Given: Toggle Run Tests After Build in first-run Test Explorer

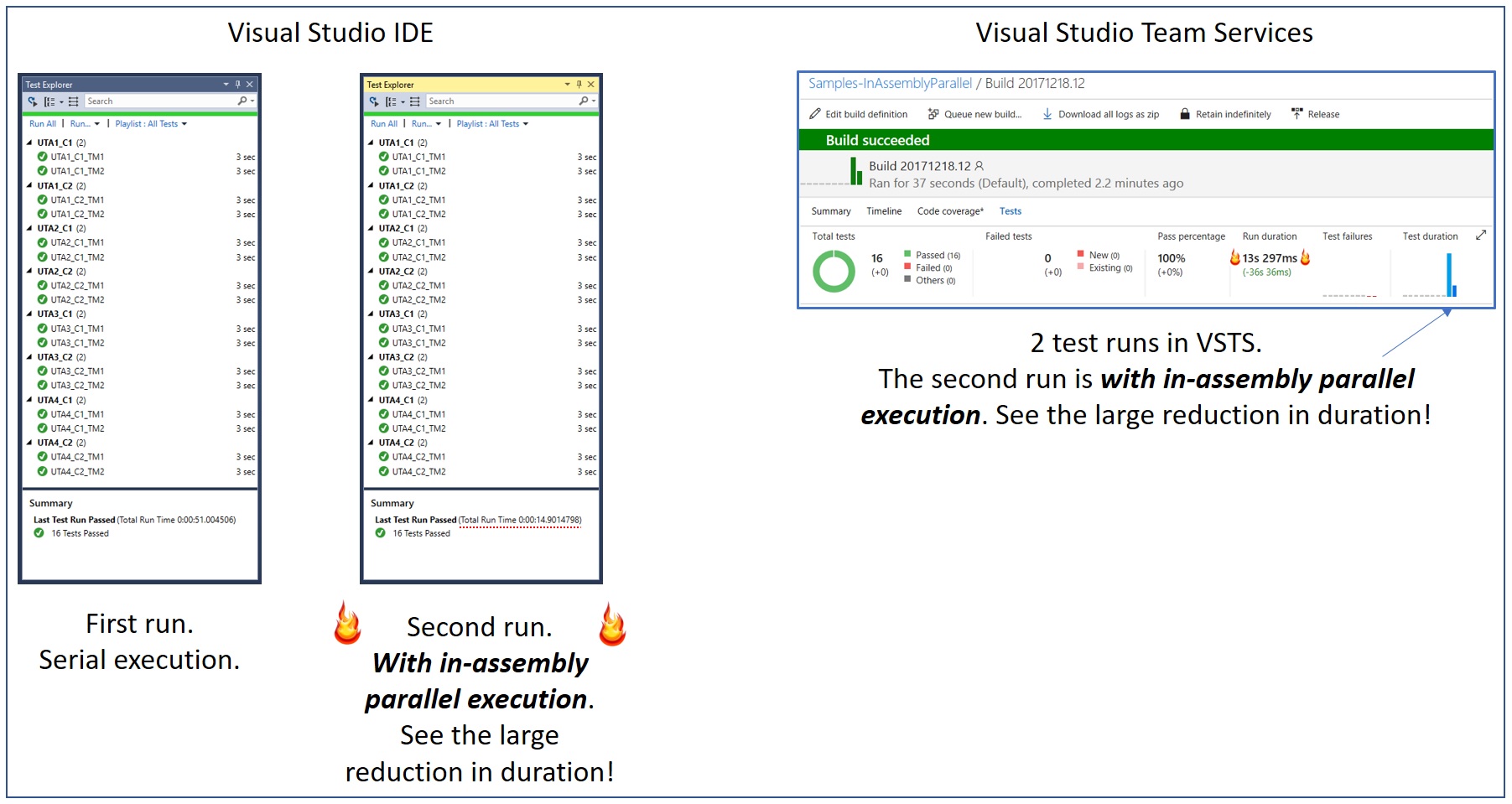Looking at the screenshot, I should click(33, 101).
